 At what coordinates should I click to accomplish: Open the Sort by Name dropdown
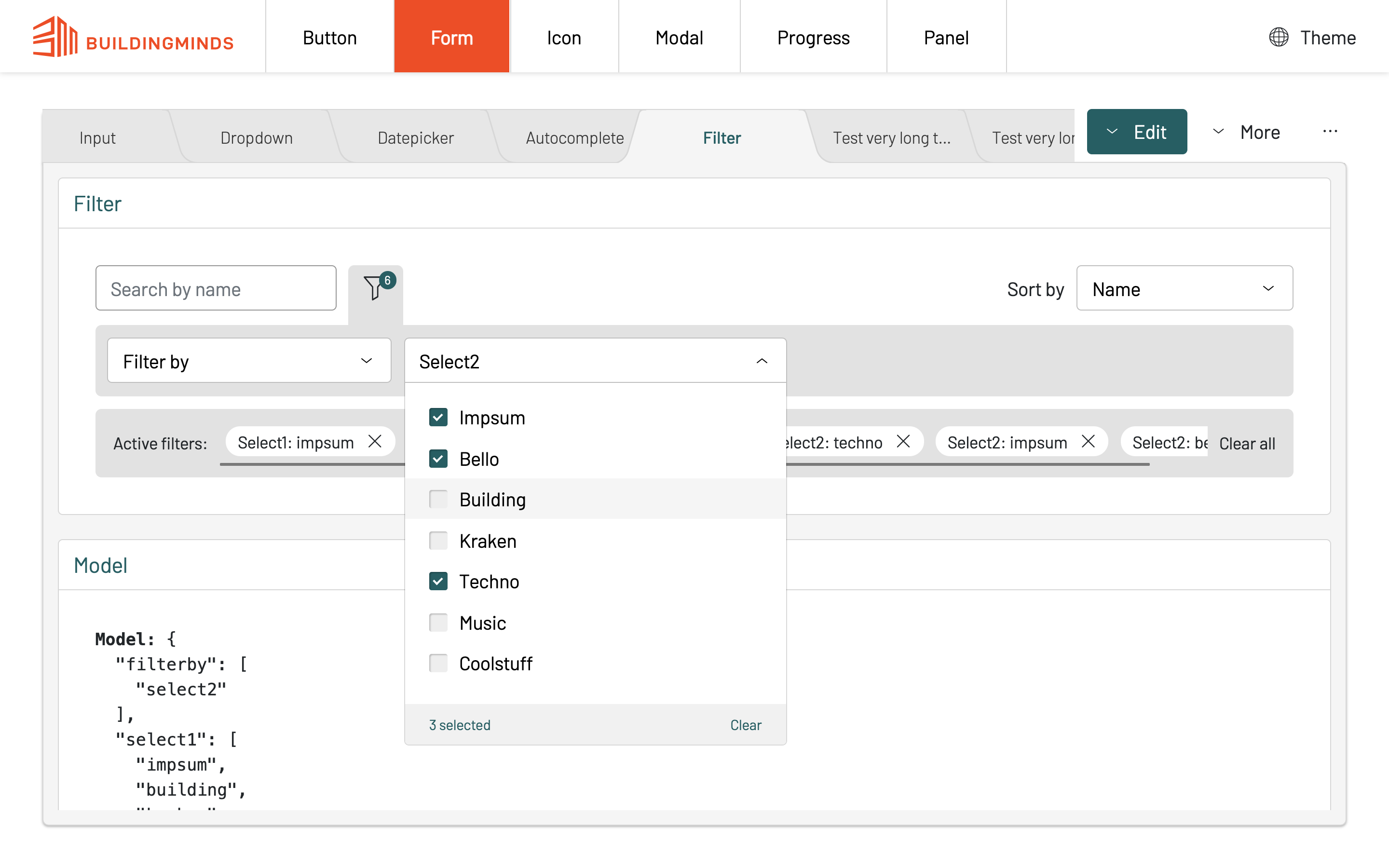point(1184,288)
